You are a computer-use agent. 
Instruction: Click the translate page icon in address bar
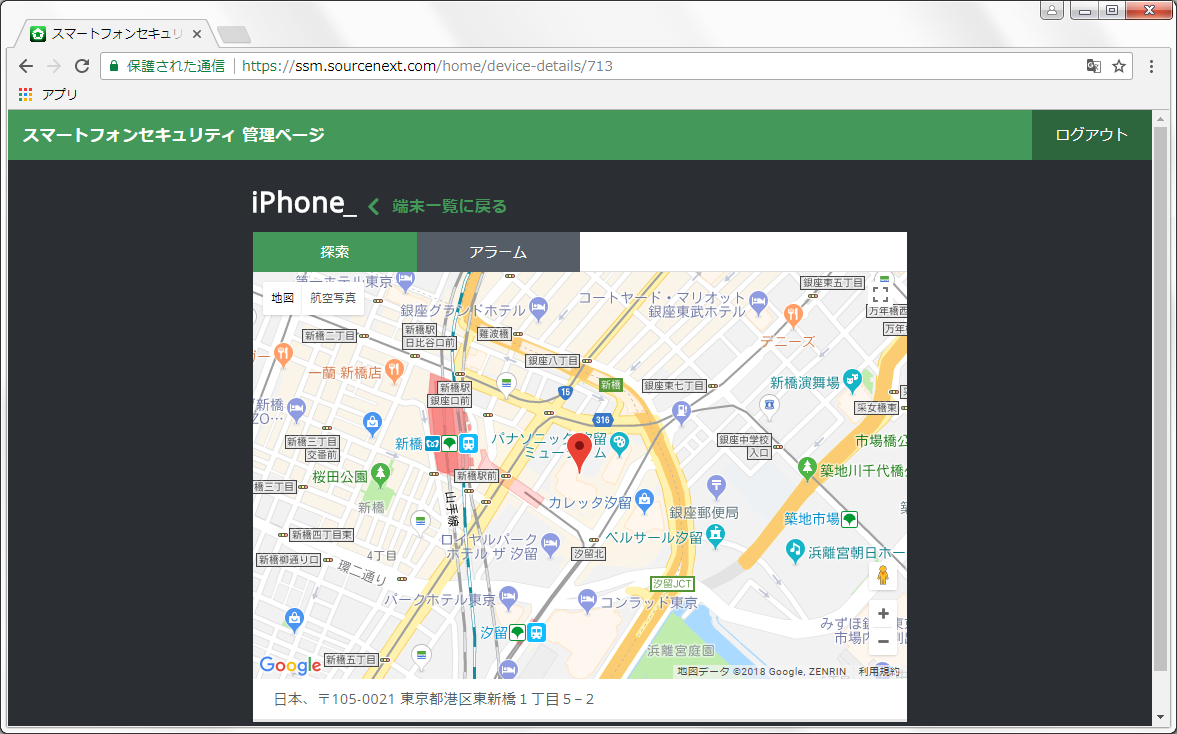click(1094, 66)
